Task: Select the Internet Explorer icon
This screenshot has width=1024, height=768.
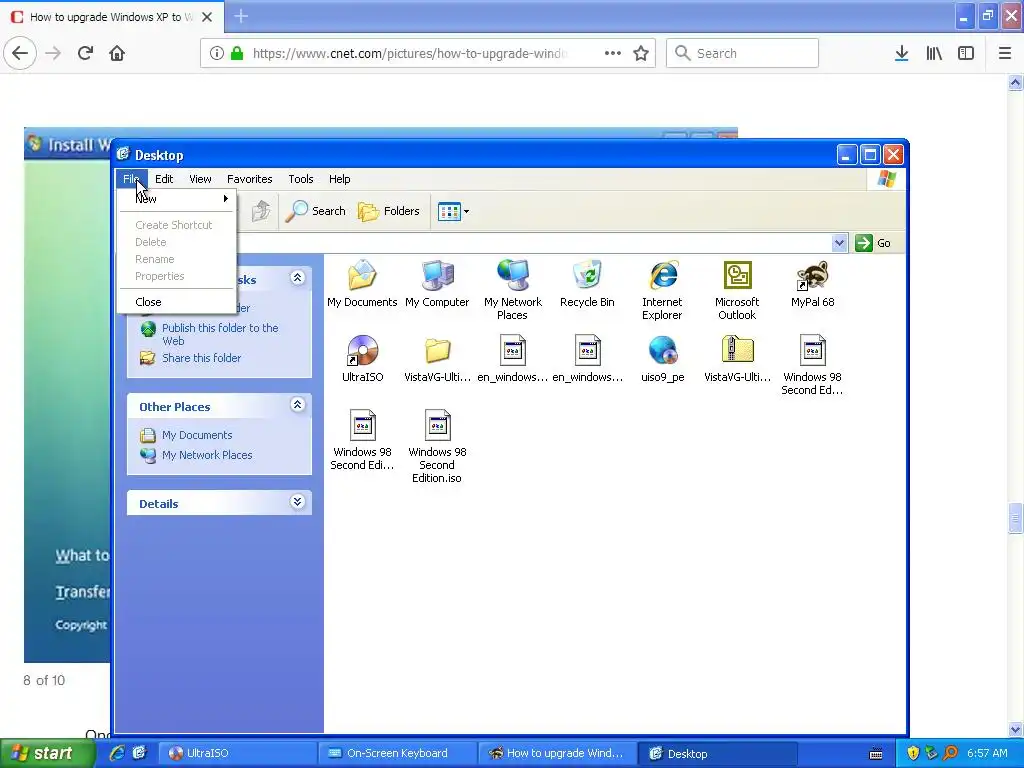Action: (x=662, y=289)
